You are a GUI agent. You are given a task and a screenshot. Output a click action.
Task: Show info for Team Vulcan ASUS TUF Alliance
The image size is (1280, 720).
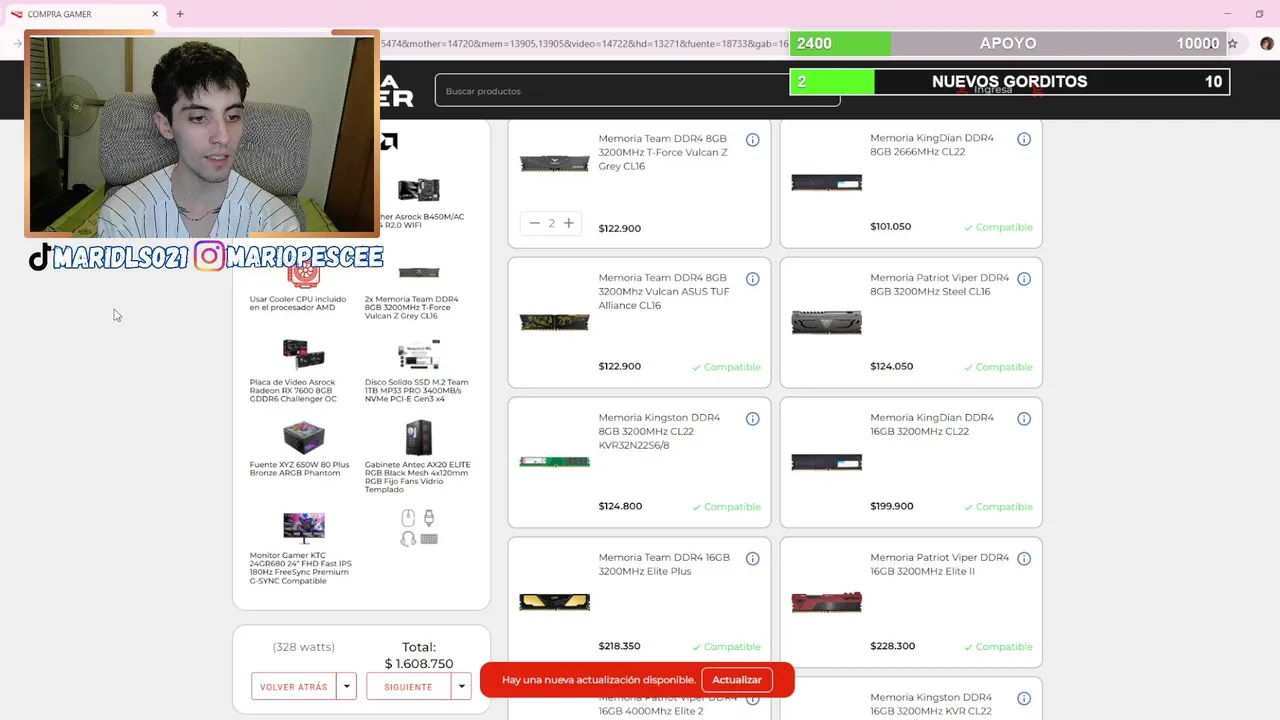(752, 279)
